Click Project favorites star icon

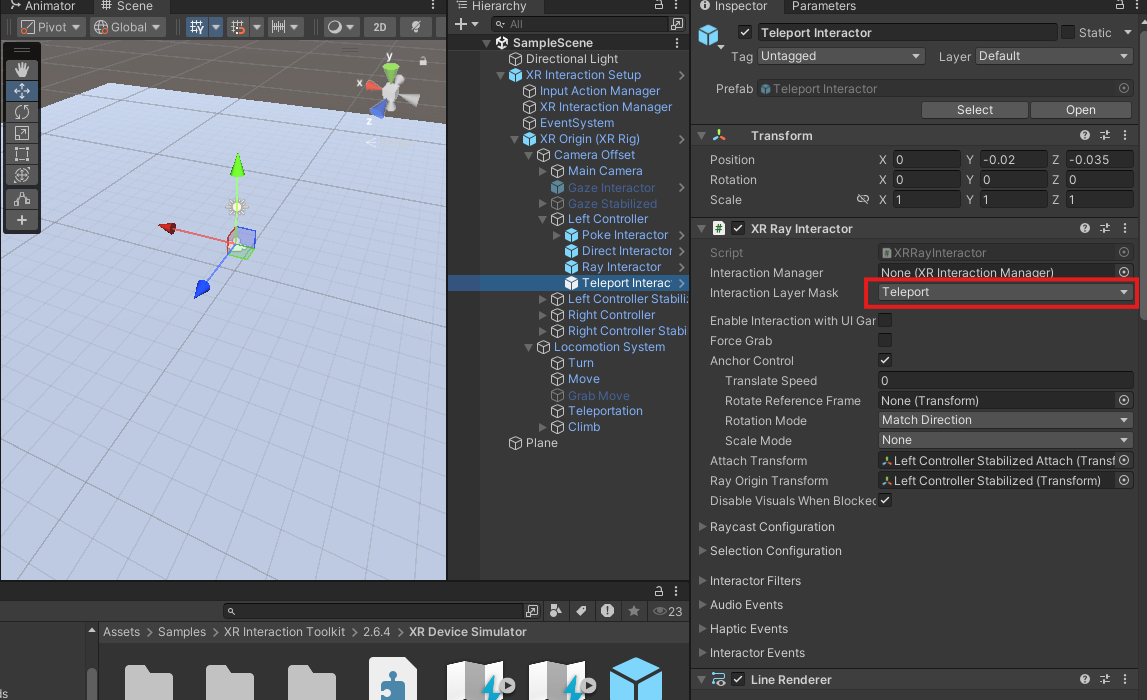tap(633, 611)
